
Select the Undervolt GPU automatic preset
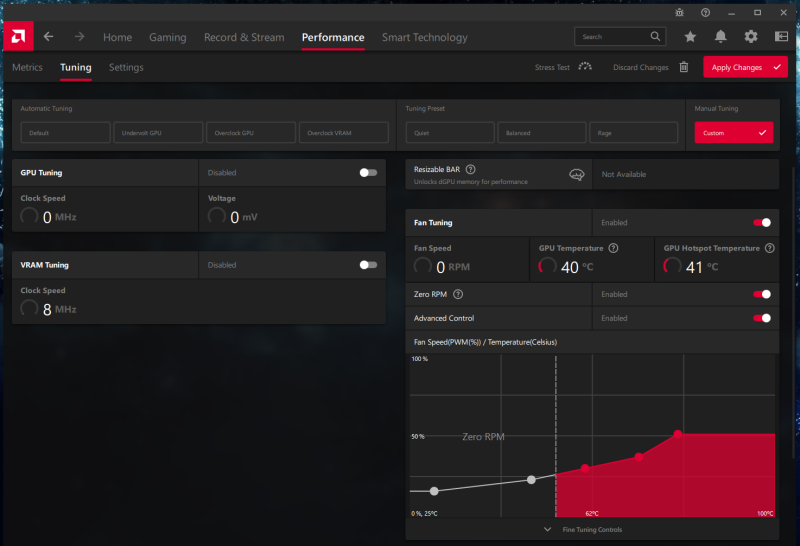(x=156, y=133)
